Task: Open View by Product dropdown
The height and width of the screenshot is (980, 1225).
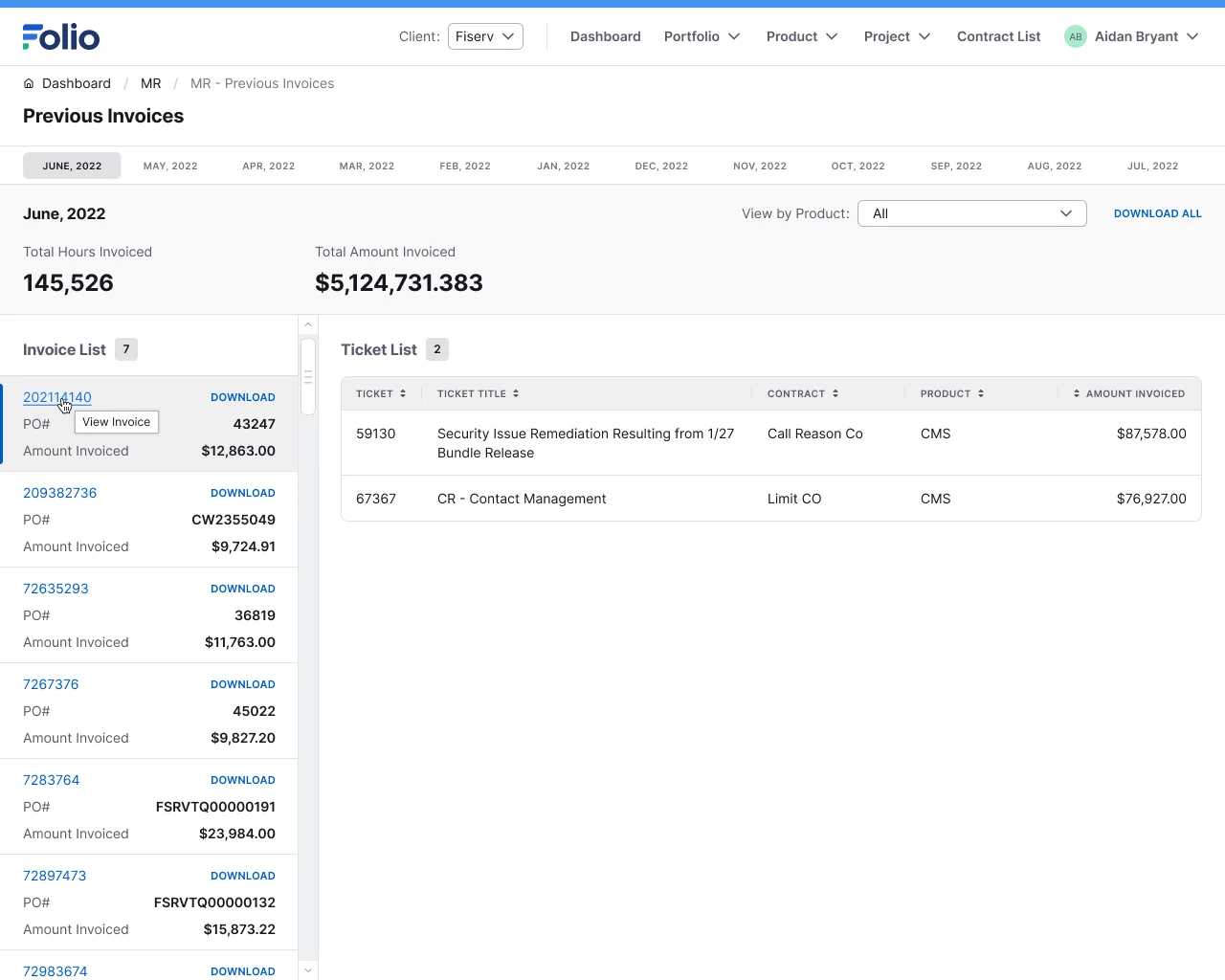Action: tap(972, 213)
